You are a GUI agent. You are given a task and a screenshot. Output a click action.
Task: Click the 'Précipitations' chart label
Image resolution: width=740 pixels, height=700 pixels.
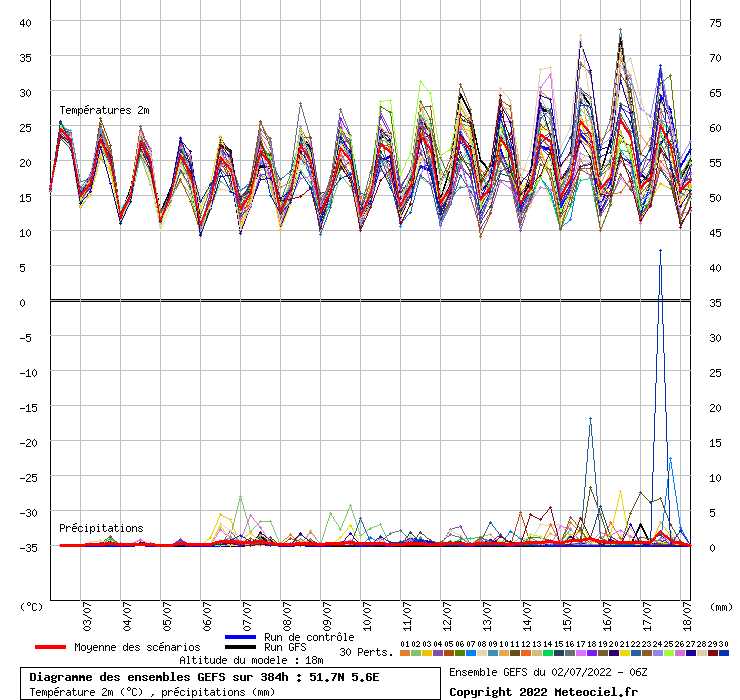101,528
